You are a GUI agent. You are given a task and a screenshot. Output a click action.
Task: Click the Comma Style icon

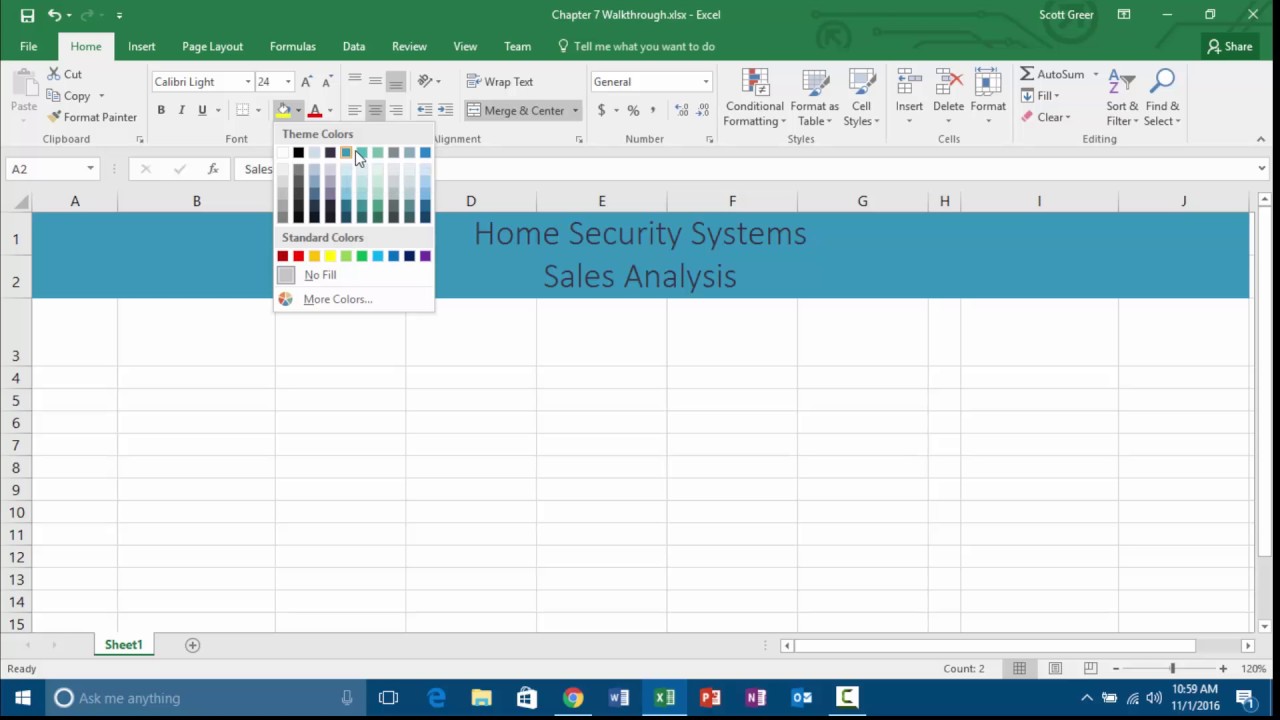(x=653, y=110)
